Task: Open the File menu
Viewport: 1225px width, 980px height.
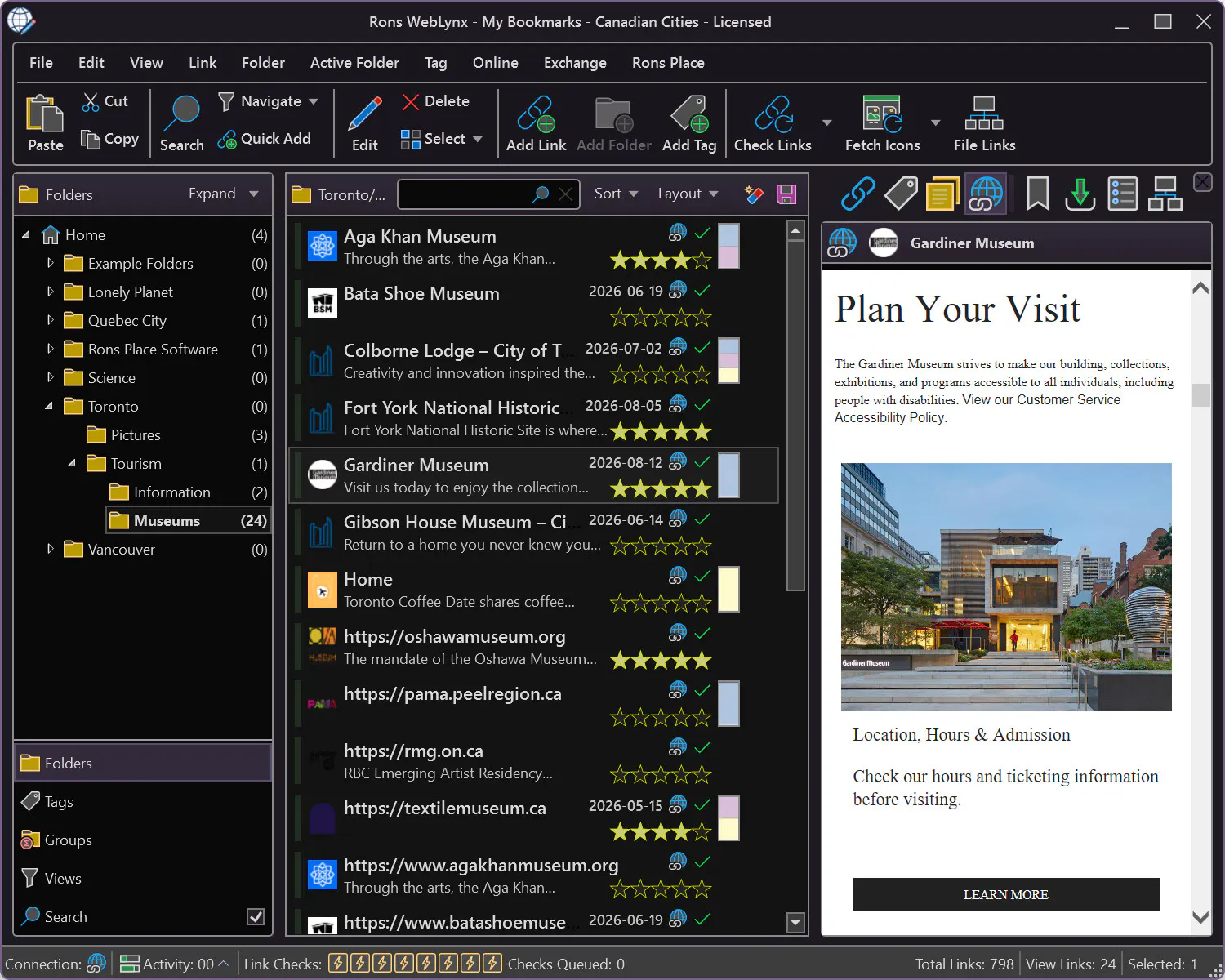Action: click(41, 63)
